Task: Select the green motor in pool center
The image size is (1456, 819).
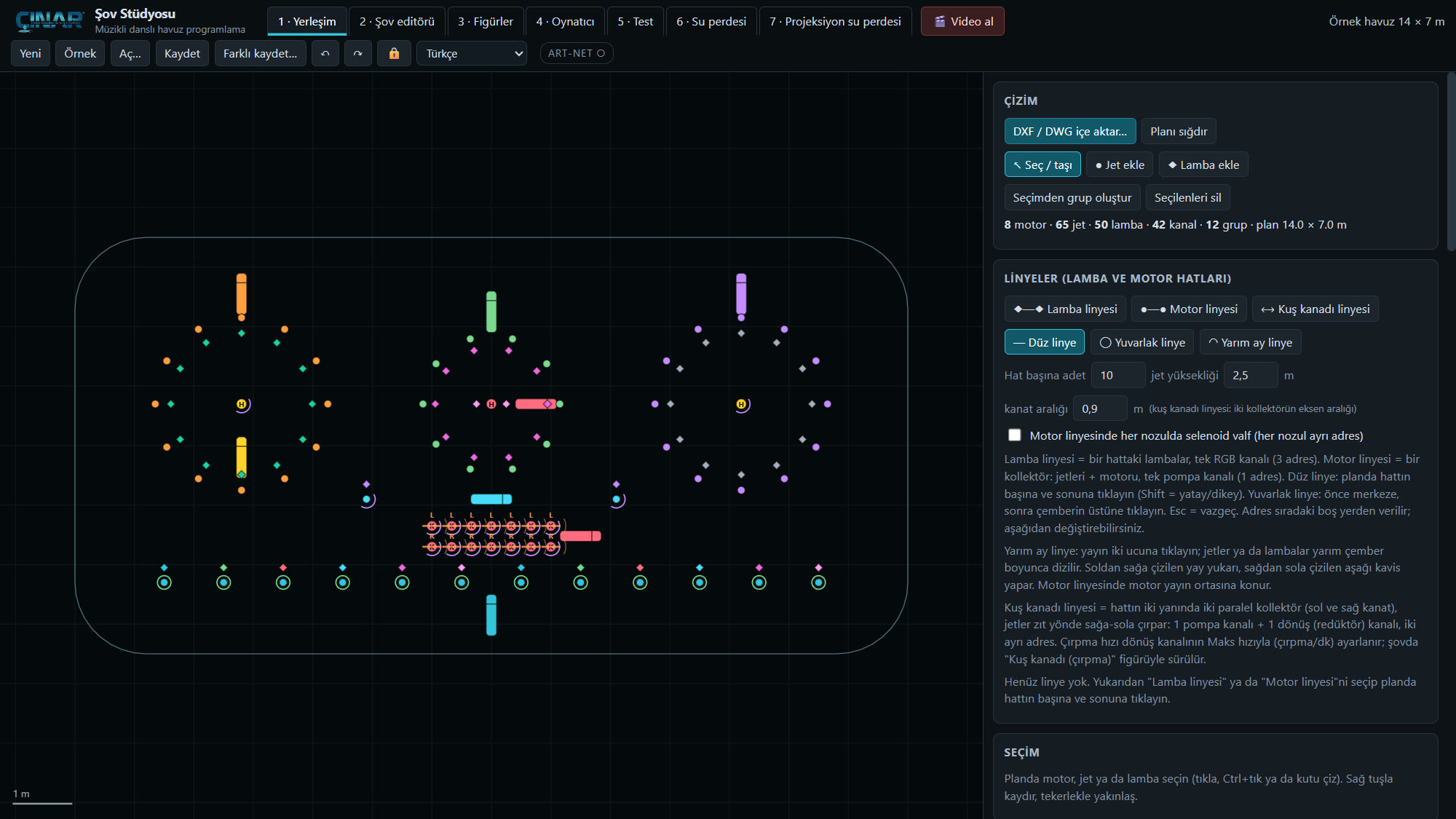Action: (x=491, y=312)
